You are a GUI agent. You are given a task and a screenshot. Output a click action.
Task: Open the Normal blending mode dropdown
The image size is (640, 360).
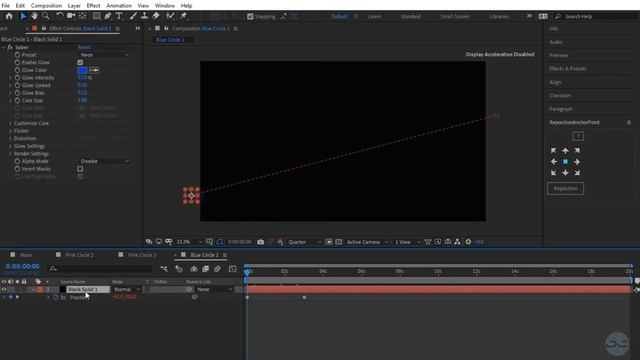coord(127,289)
